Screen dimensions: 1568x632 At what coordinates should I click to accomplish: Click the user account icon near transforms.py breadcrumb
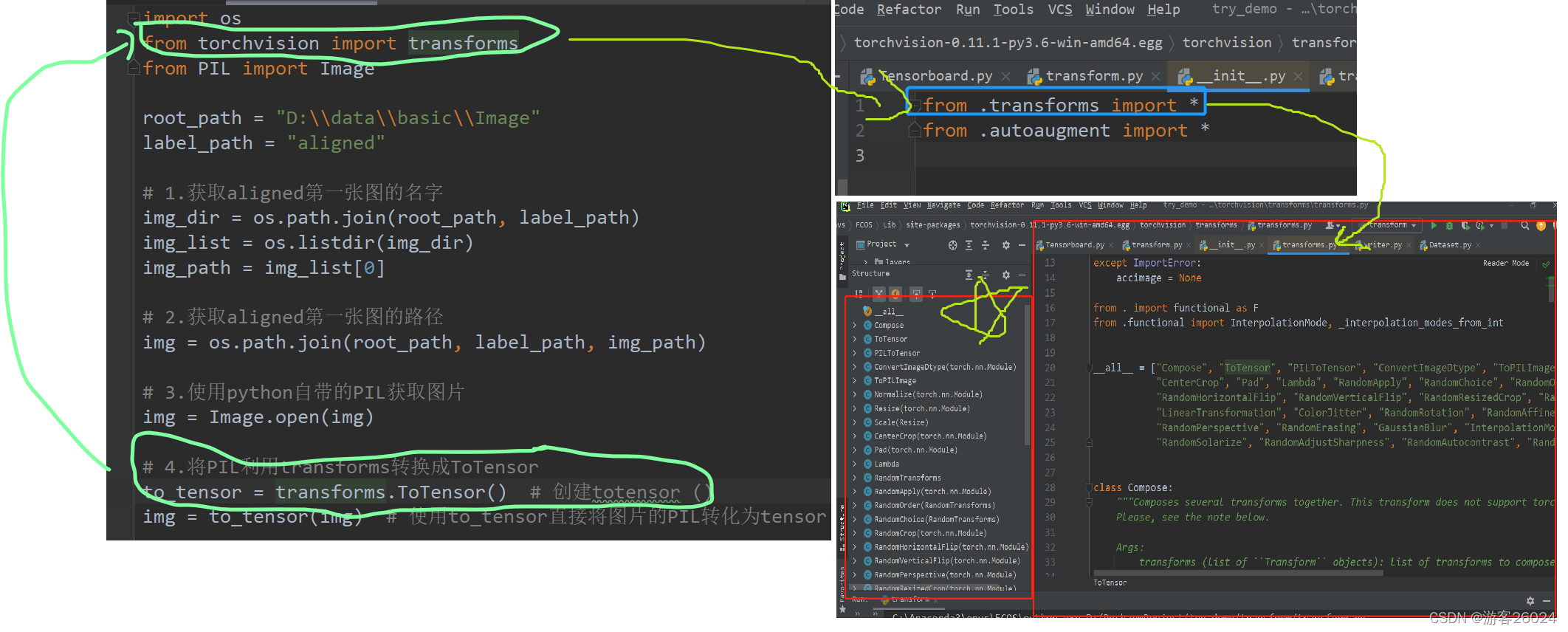point(1331,225)
